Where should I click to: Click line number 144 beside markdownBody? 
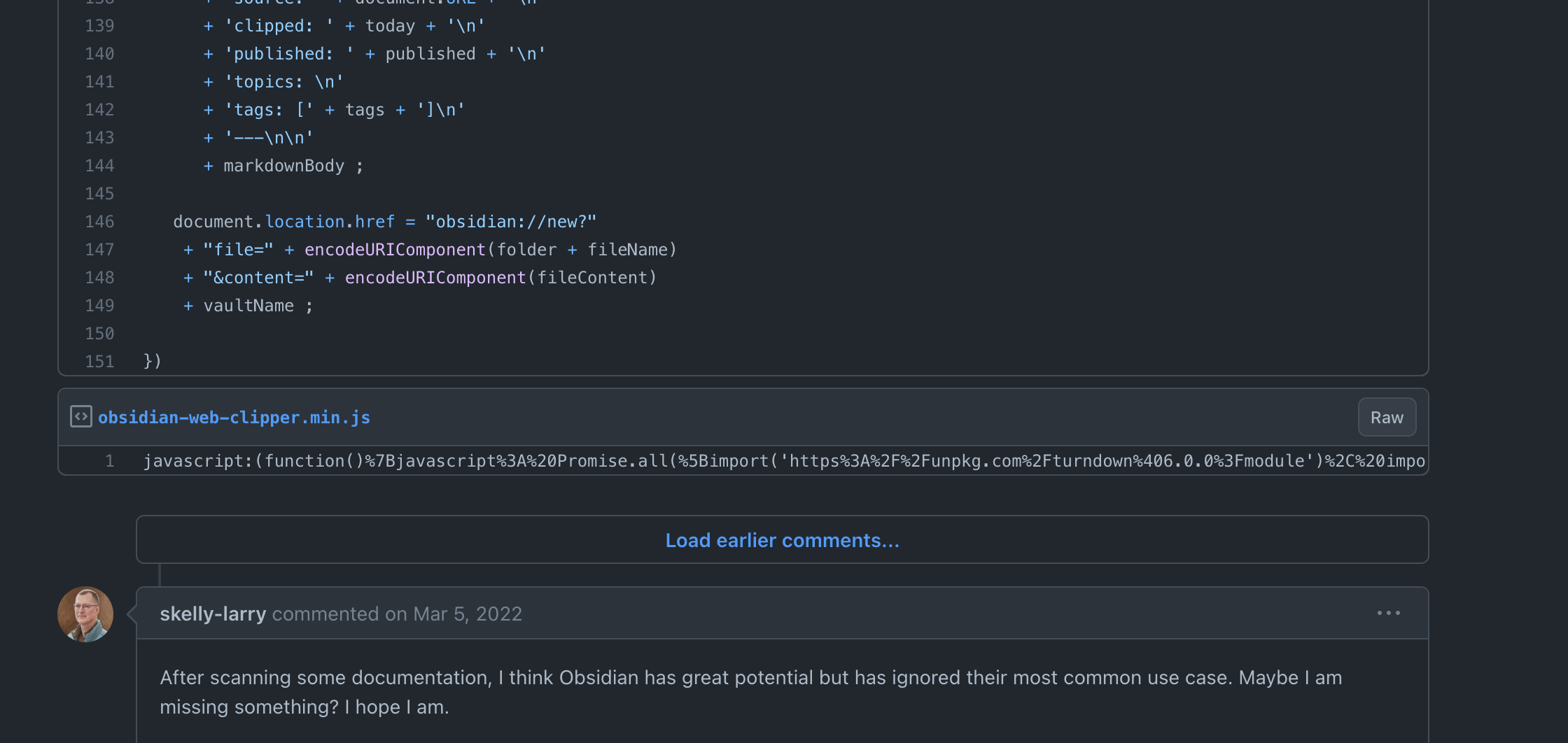click(x=99, y=166)
